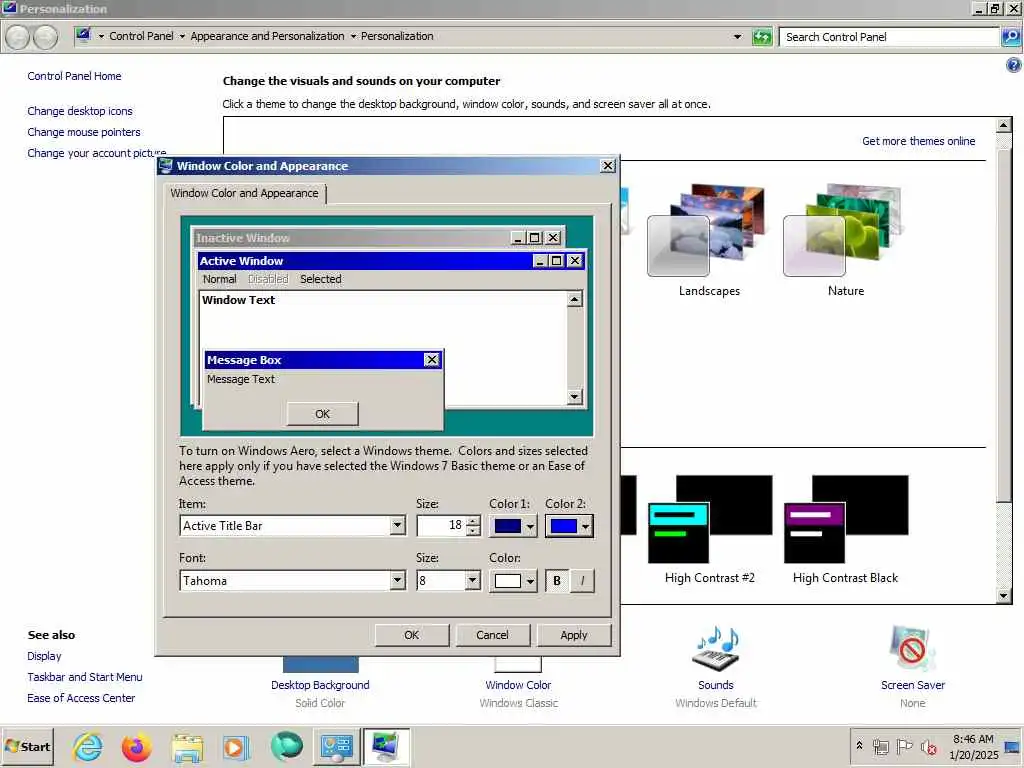Viewport: 1024px width, 768px height.
Task: Open the Control Panel taskbar icon
Action: pyautogui.click(x=336, y=746)
